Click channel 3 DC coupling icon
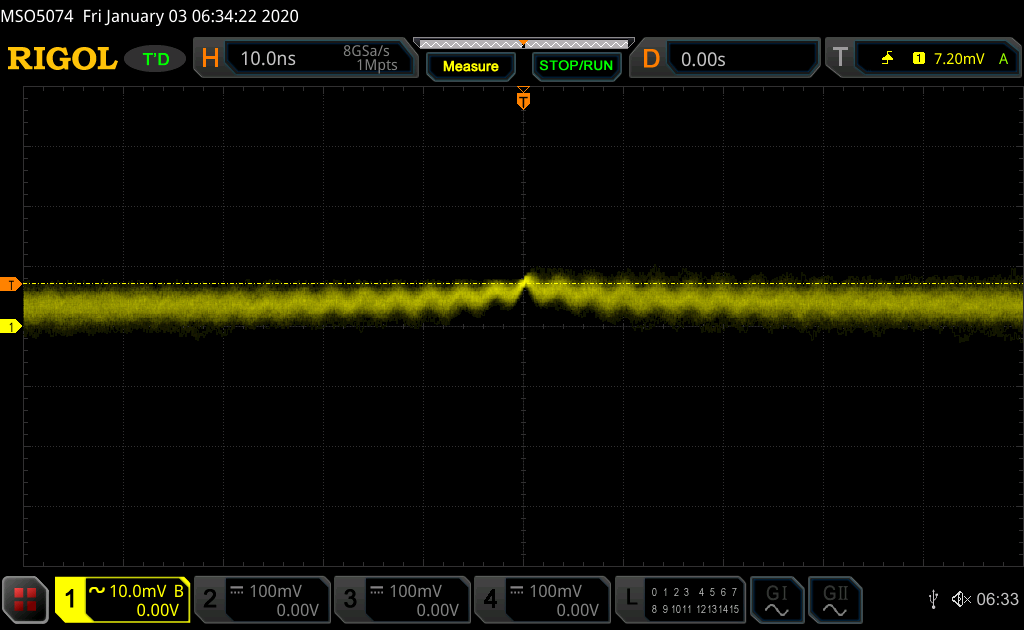1024x630 pixels. [377, 590]
